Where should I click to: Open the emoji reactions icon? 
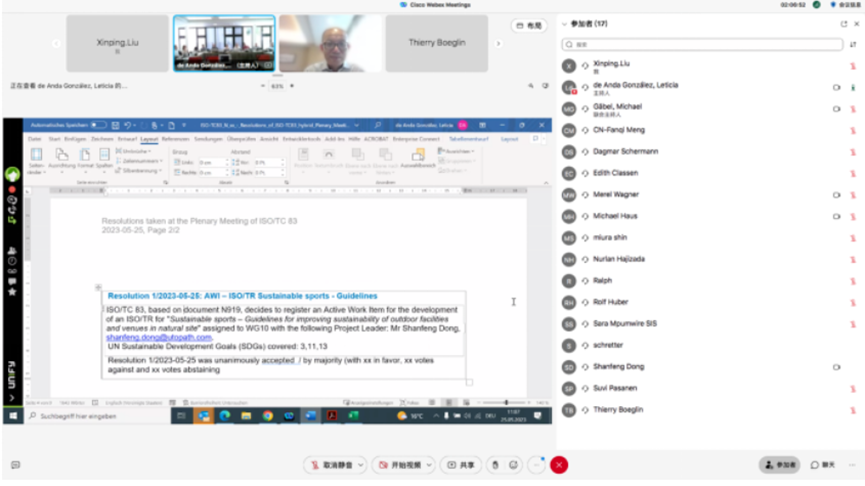click(514, 465)
